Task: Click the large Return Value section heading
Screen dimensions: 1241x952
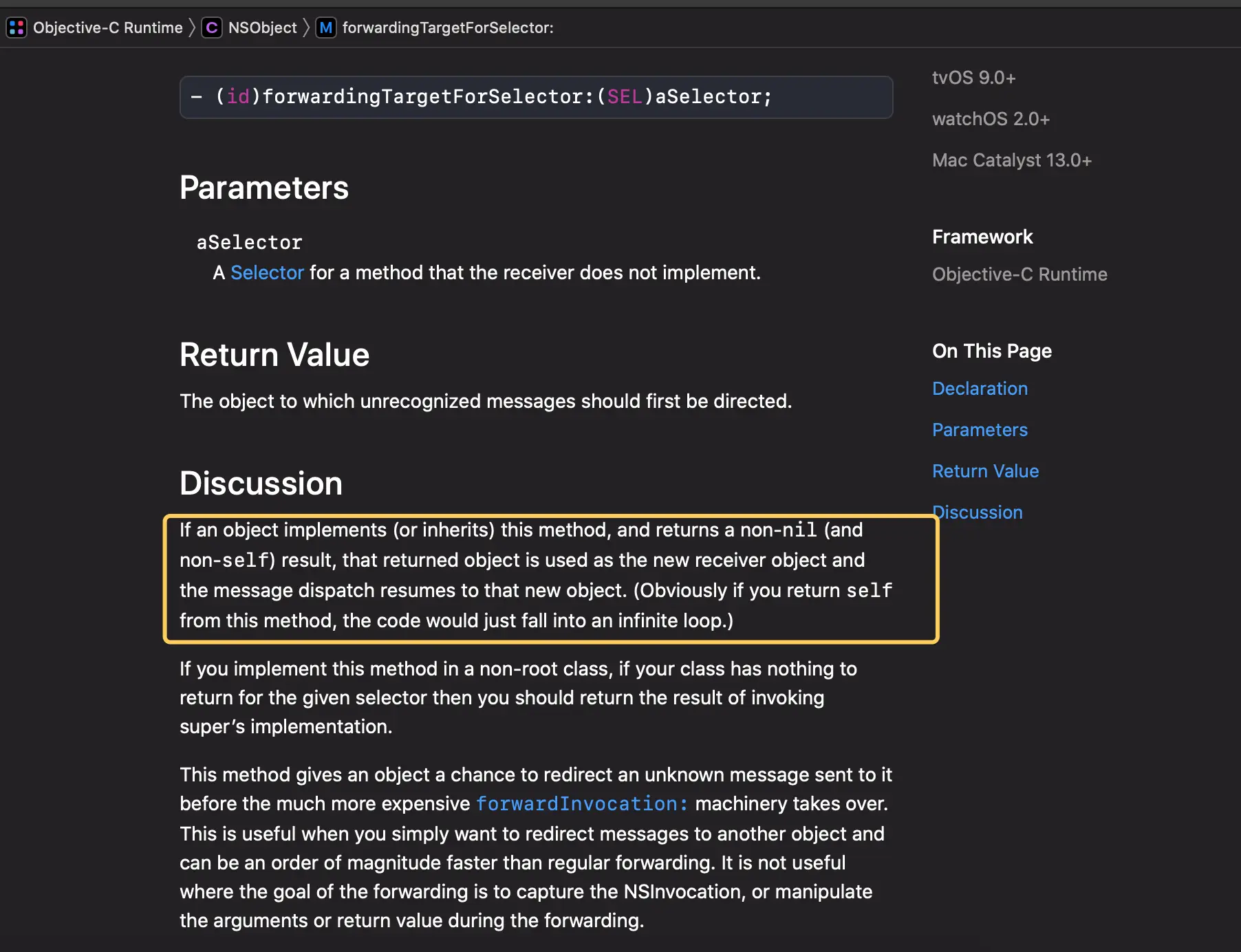Action: [274, 355]
